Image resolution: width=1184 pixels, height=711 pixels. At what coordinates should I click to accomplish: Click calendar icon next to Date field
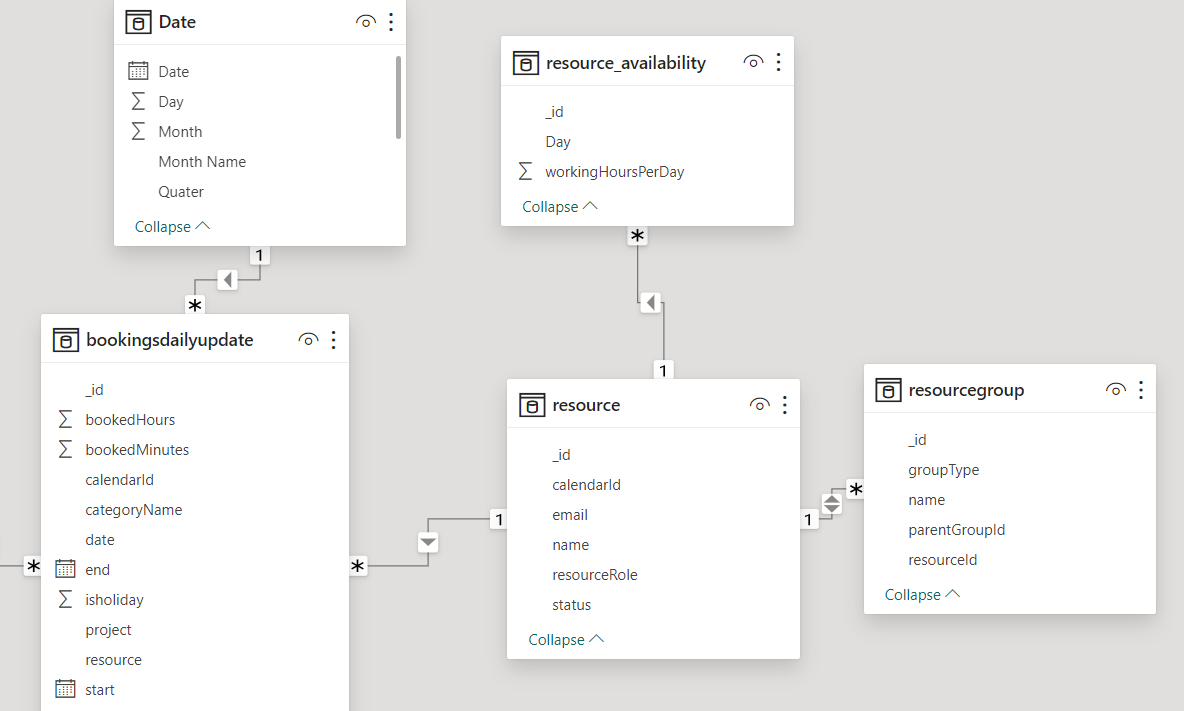tap(138, 71)
